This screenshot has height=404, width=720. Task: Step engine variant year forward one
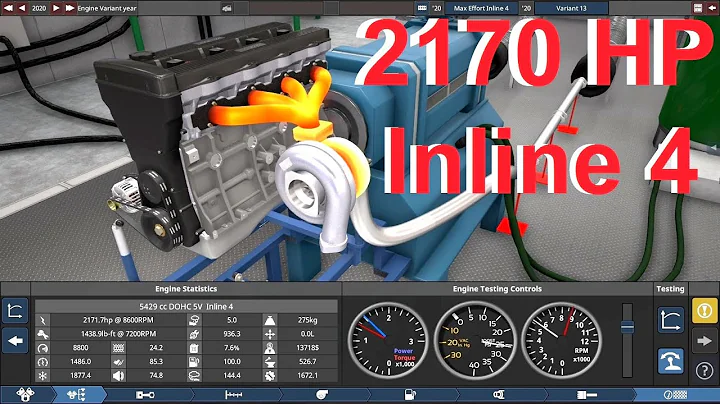coord(56,8)
